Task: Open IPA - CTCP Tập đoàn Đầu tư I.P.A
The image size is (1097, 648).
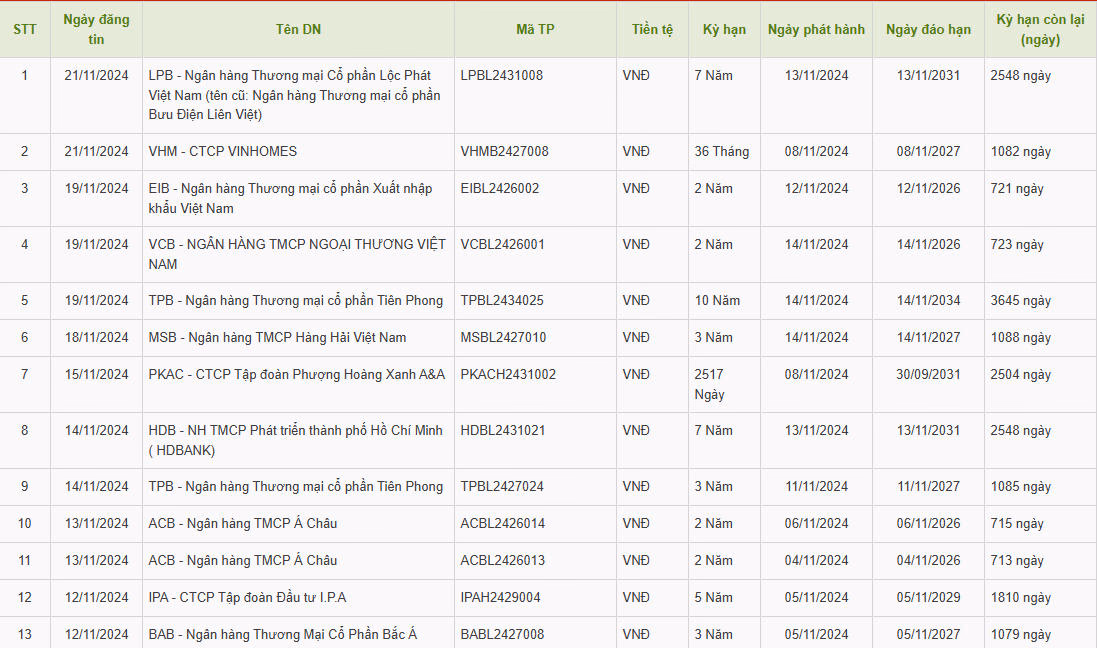Action: coord(247,597)
